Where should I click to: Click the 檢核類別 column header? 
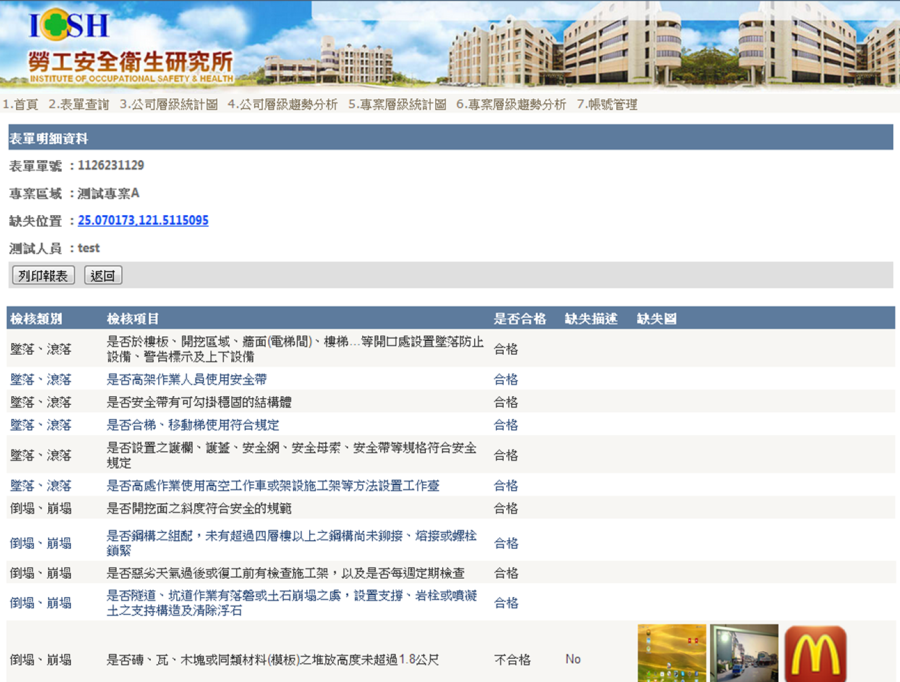pyautogui.click(x=36, y=319)
